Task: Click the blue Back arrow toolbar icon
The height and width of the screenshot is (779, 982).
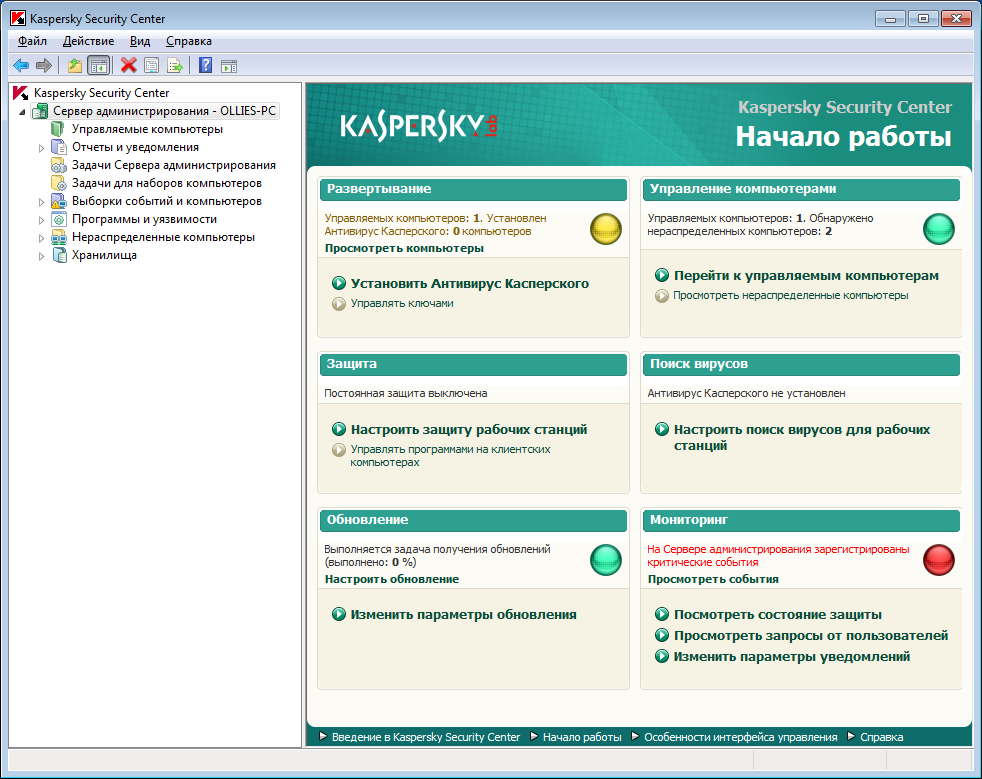Action: click(x=21, y=65)
